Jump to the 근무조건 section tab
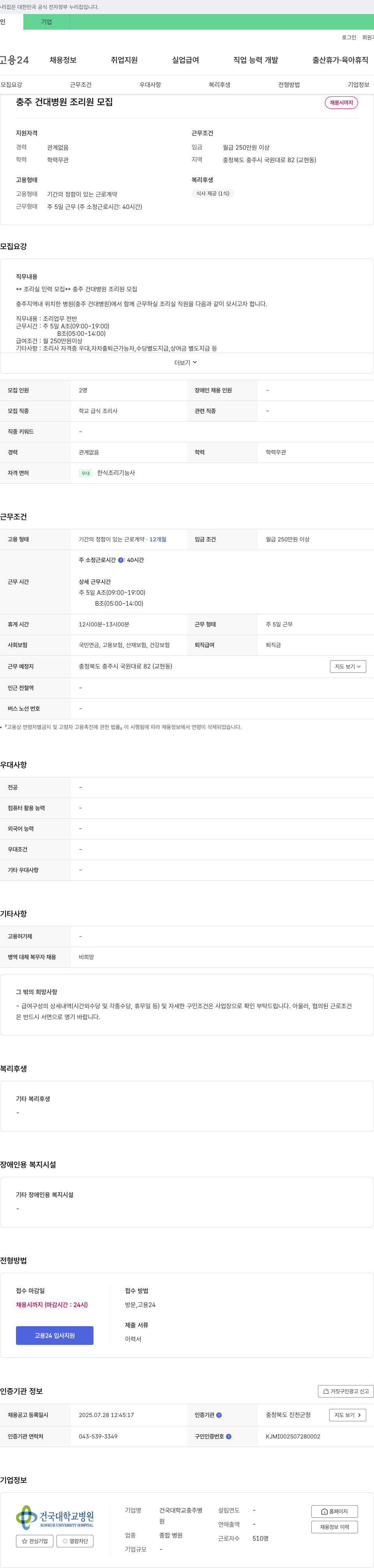Screen dimensions: 374x1568 coord(80,85)
